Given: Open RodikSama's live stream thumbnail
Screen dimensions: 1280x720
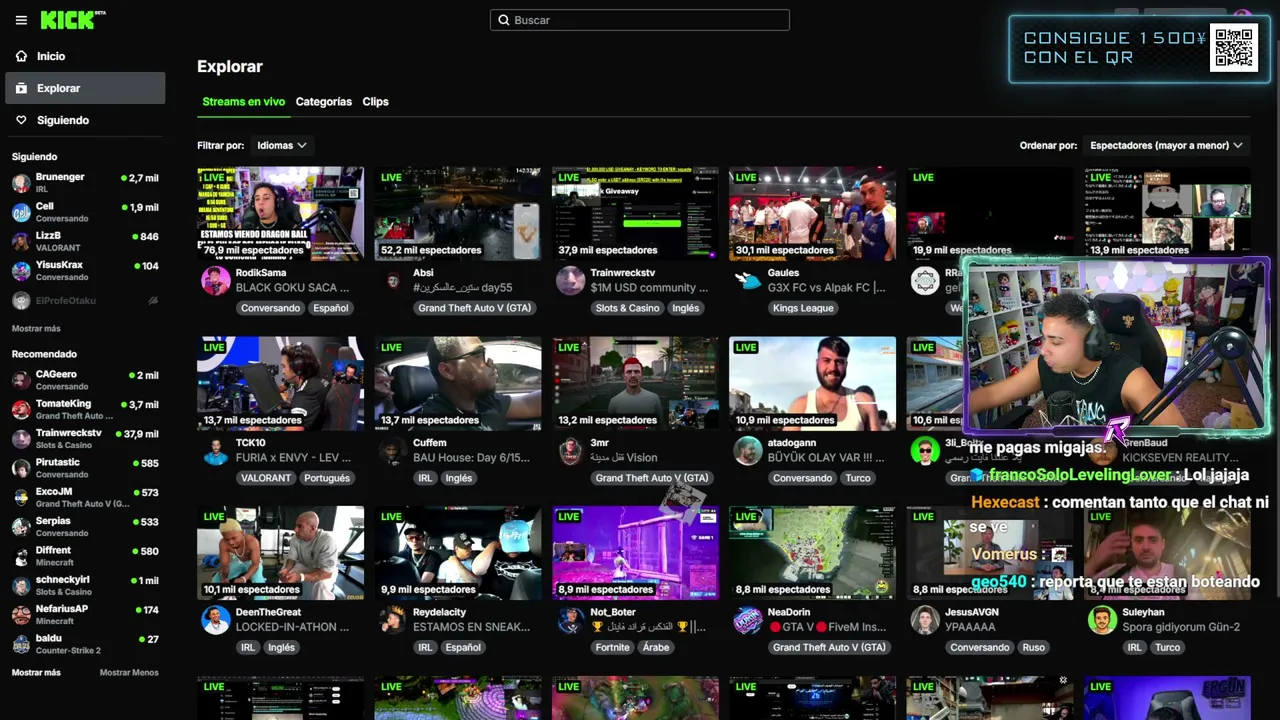Looking at the screenshot, I should tap(281, 214).
